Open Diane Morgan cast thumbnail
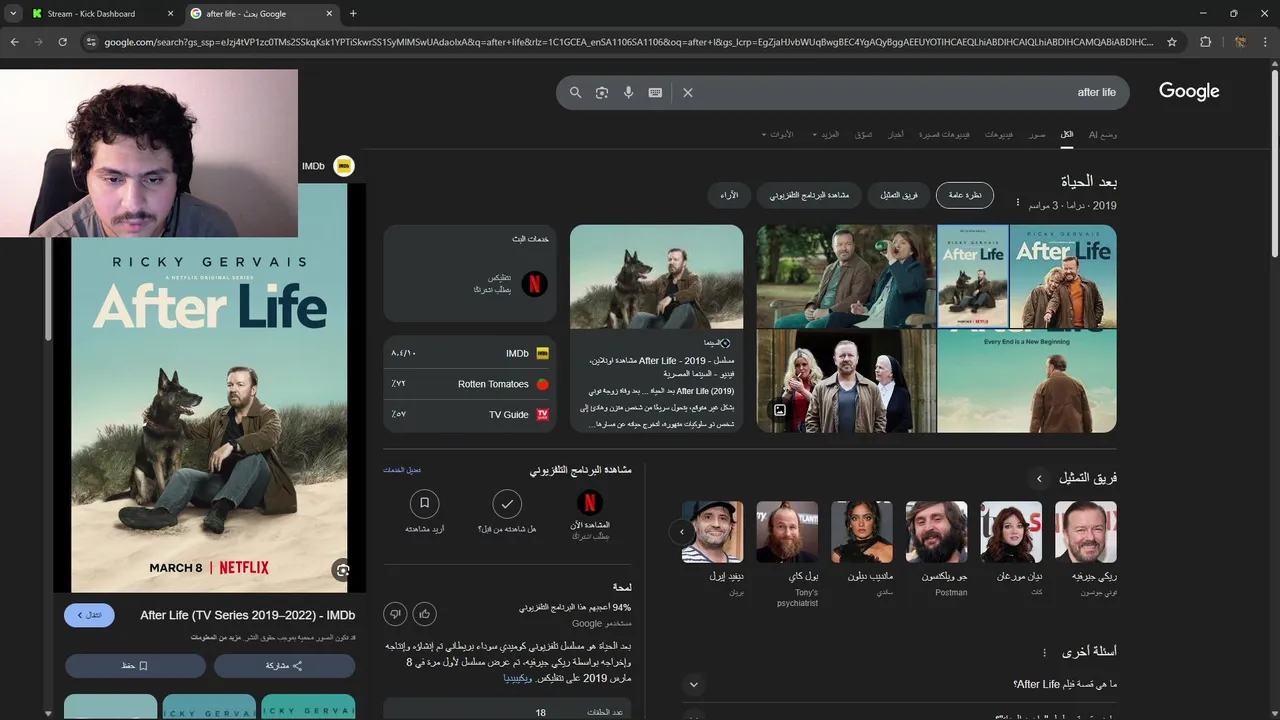Image resolution: width=1280 pixels, height=720 pixels. [1011, 532]
